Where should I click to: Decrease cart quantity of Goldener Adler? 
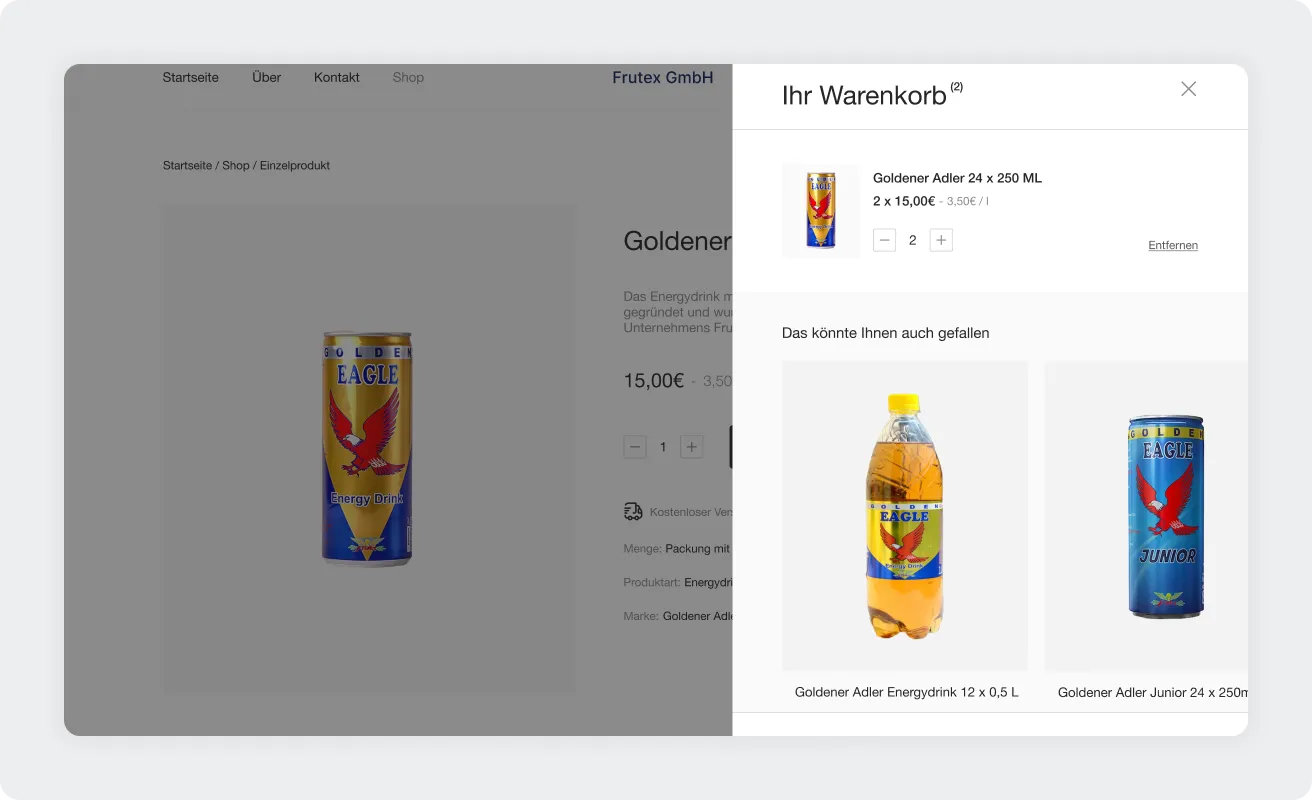(884, 240)
